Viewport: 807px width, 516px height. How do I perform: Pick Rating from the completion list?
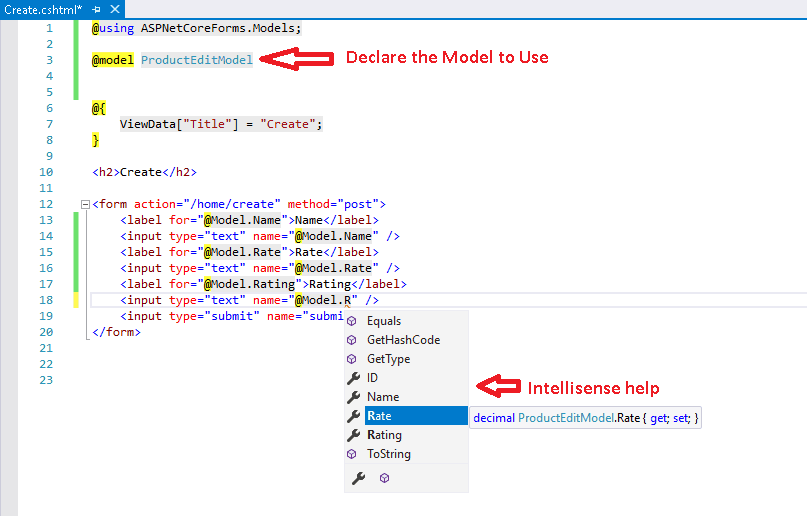[x=384, y=435]
